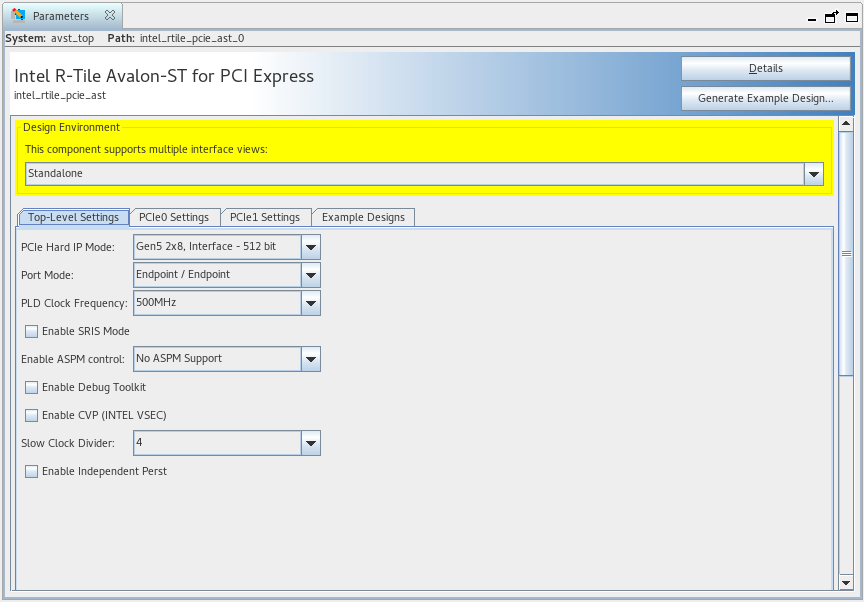Open the Details button
The width and height of the screenshot is (864, 602).
pyautogui.click(x=765, y=68)
